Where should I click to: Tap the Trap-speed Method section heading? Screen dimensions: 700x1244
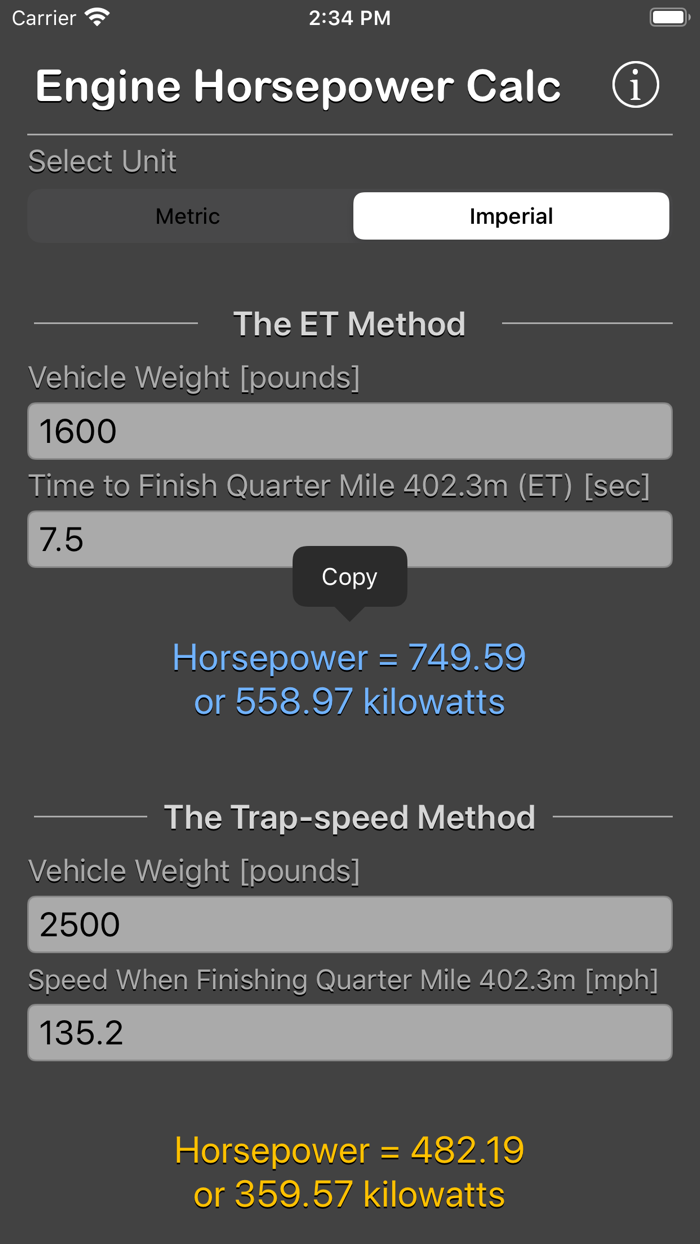click(x=350, y=817)
